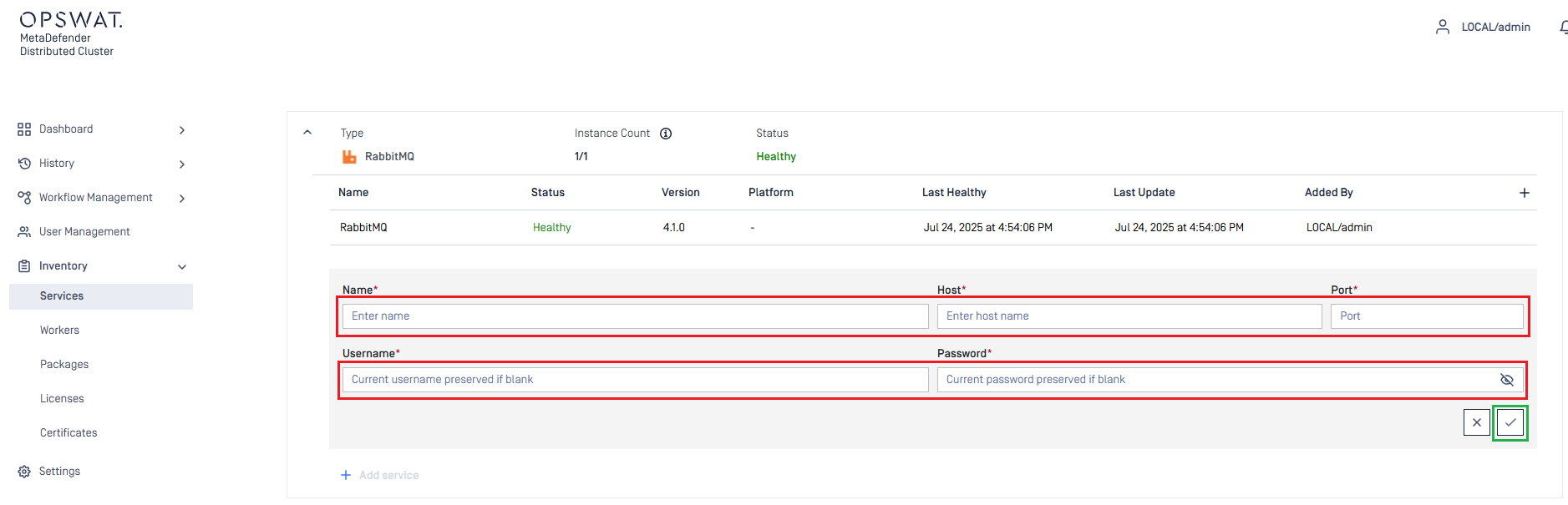Screen dimensions: 1568x505
Task: Confirm the form with the checkmark button
Action: [x=1510, y=422]
